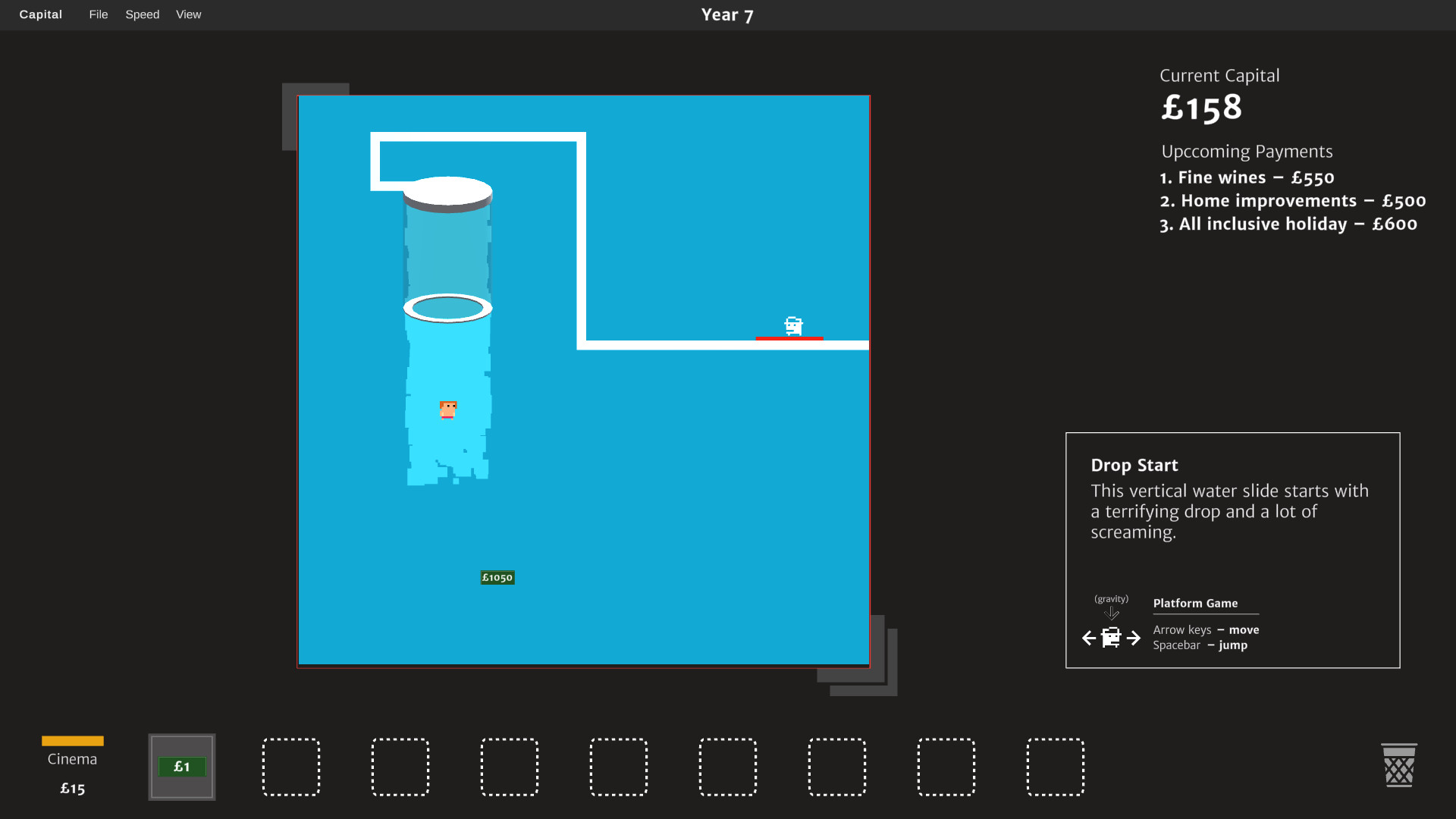
Task: Open the Speed menu
Action: point(142,14)
